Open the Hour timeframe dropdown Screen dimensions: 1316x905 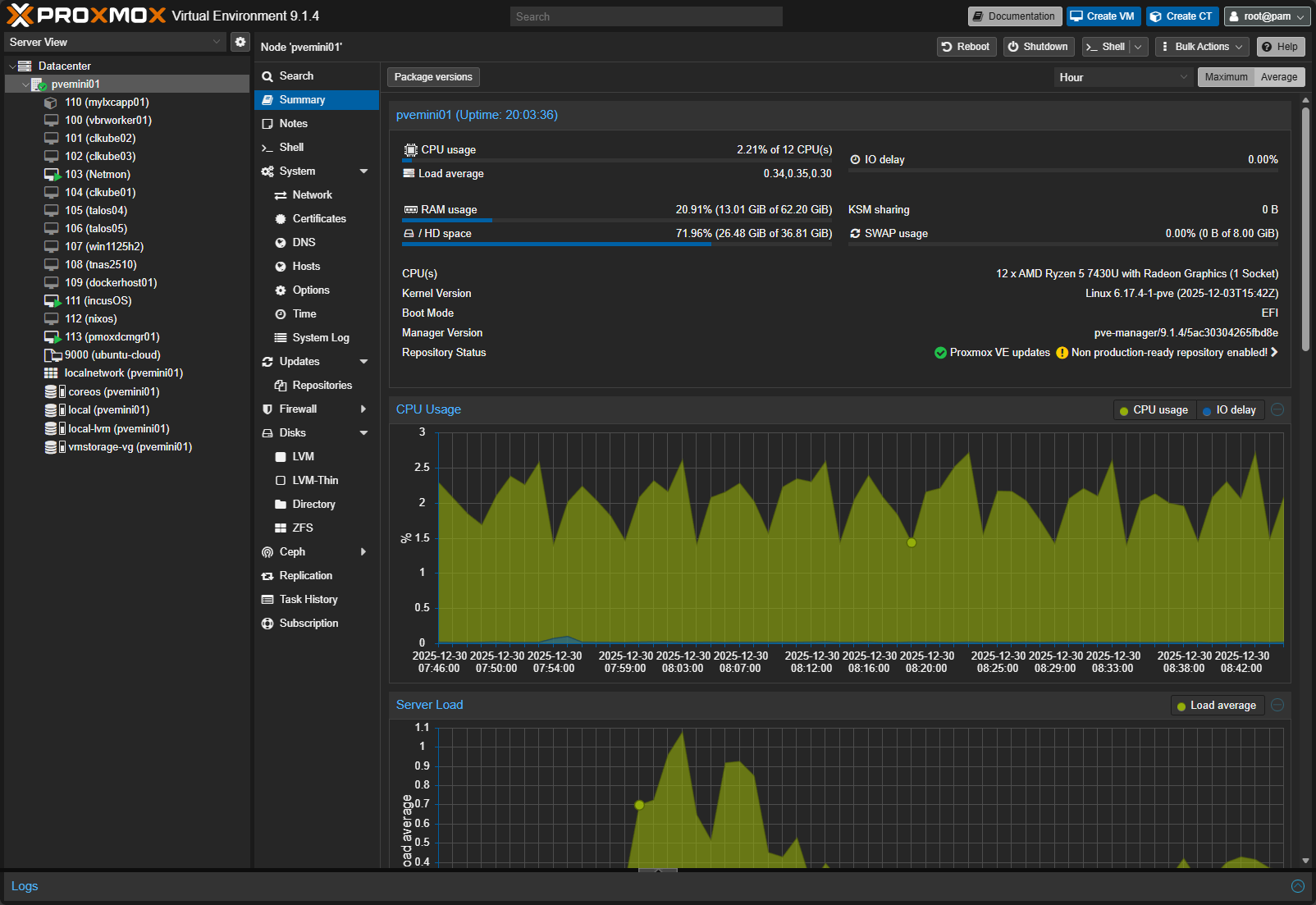tap(1122, 77)
